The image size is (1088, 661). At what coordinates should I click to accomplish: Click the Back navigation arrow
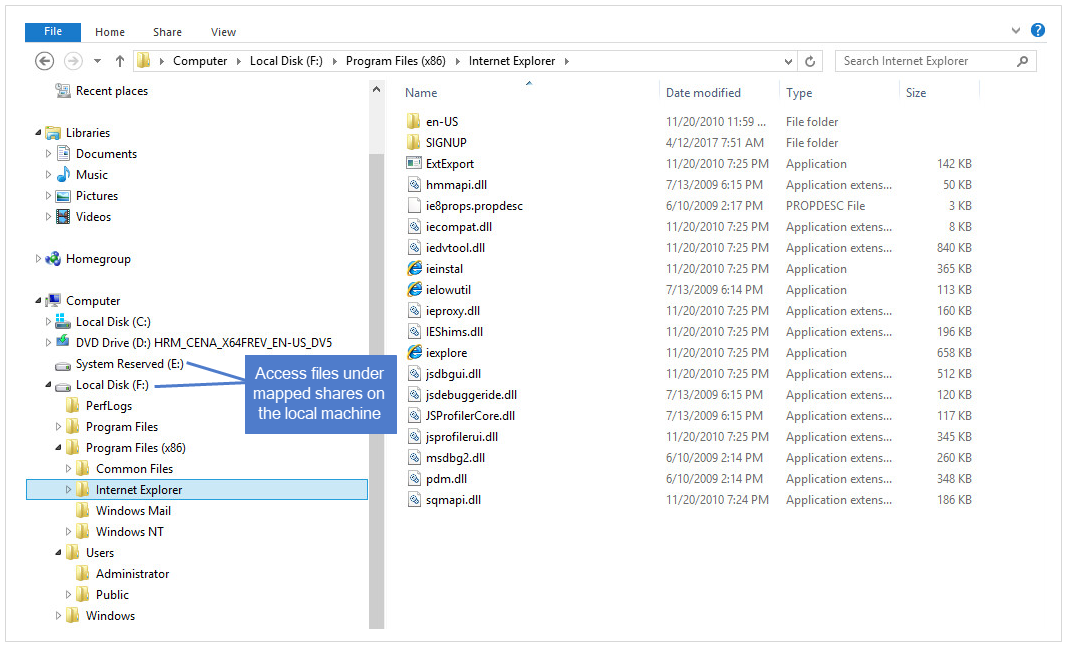(44, 61)
